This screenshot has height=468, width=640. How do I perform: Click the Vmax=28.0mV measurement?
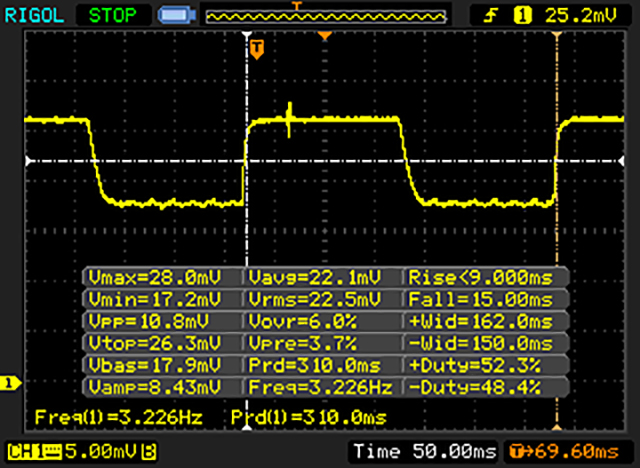pos(155,278)
